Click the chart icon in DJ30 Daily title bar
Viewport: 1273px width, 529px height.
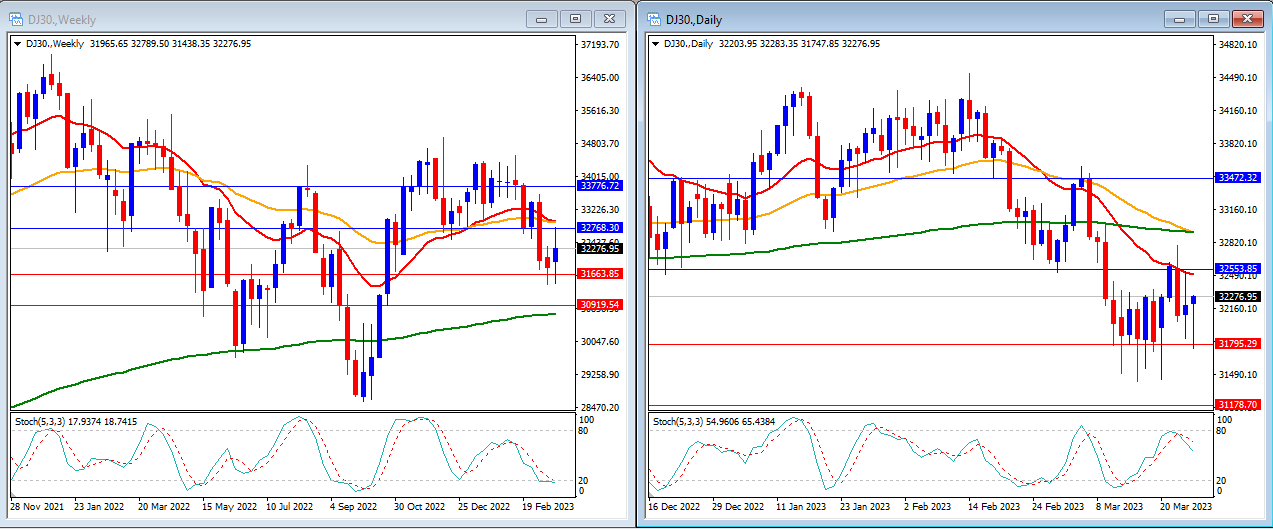(x=654, y=18)
